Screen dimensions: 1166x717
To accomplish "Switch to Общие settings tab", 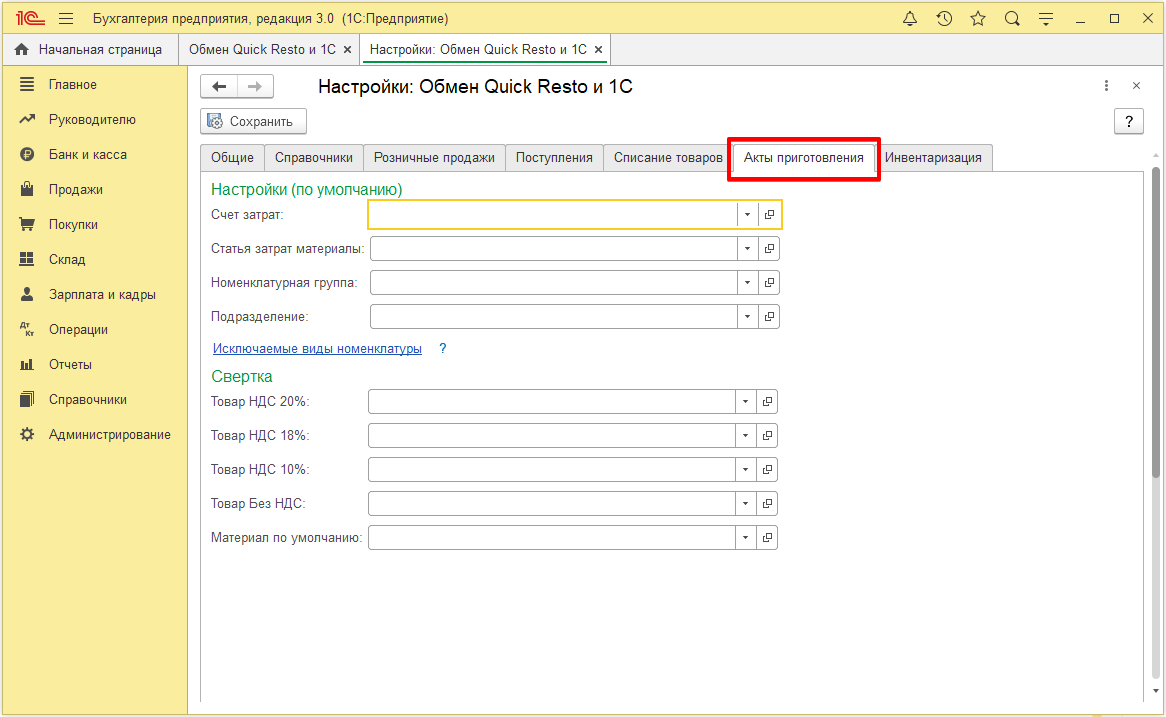I will (x=232, y=158).
